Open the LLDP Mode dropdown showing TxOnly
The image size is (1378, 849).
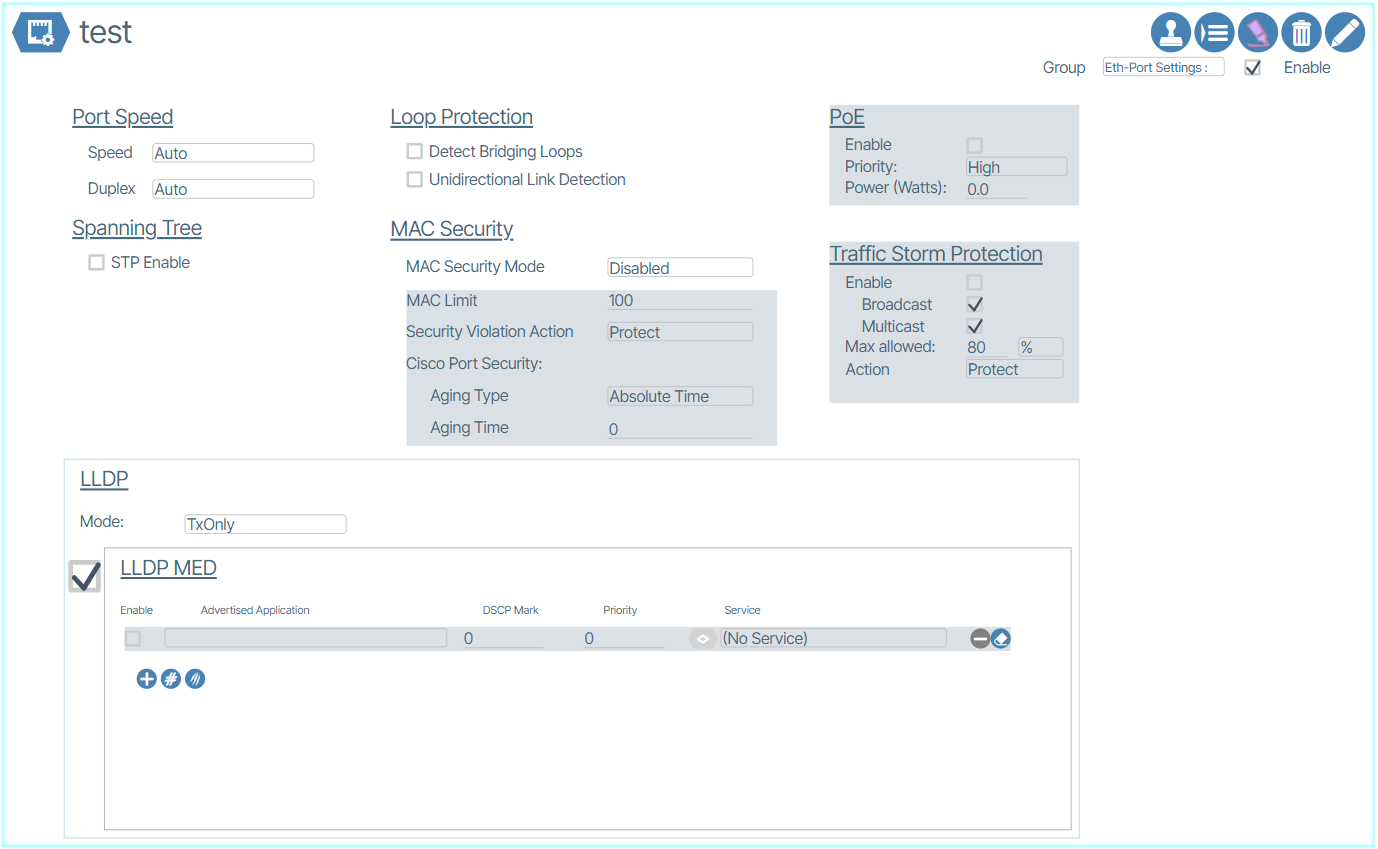tap(265, 524)
